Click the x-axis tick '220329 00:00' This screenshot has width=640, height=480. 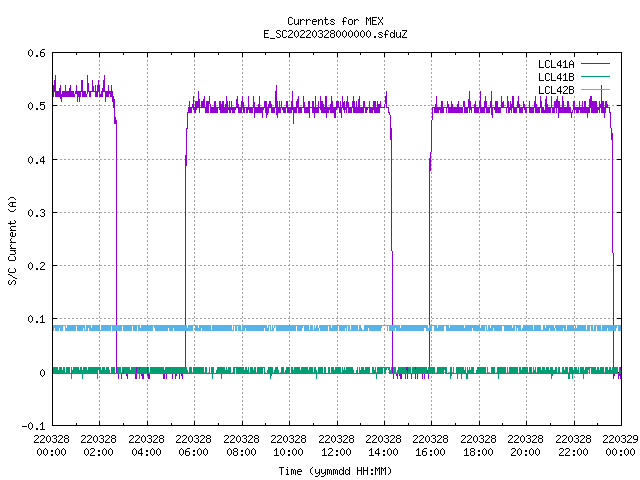click(x=620, y=446)
